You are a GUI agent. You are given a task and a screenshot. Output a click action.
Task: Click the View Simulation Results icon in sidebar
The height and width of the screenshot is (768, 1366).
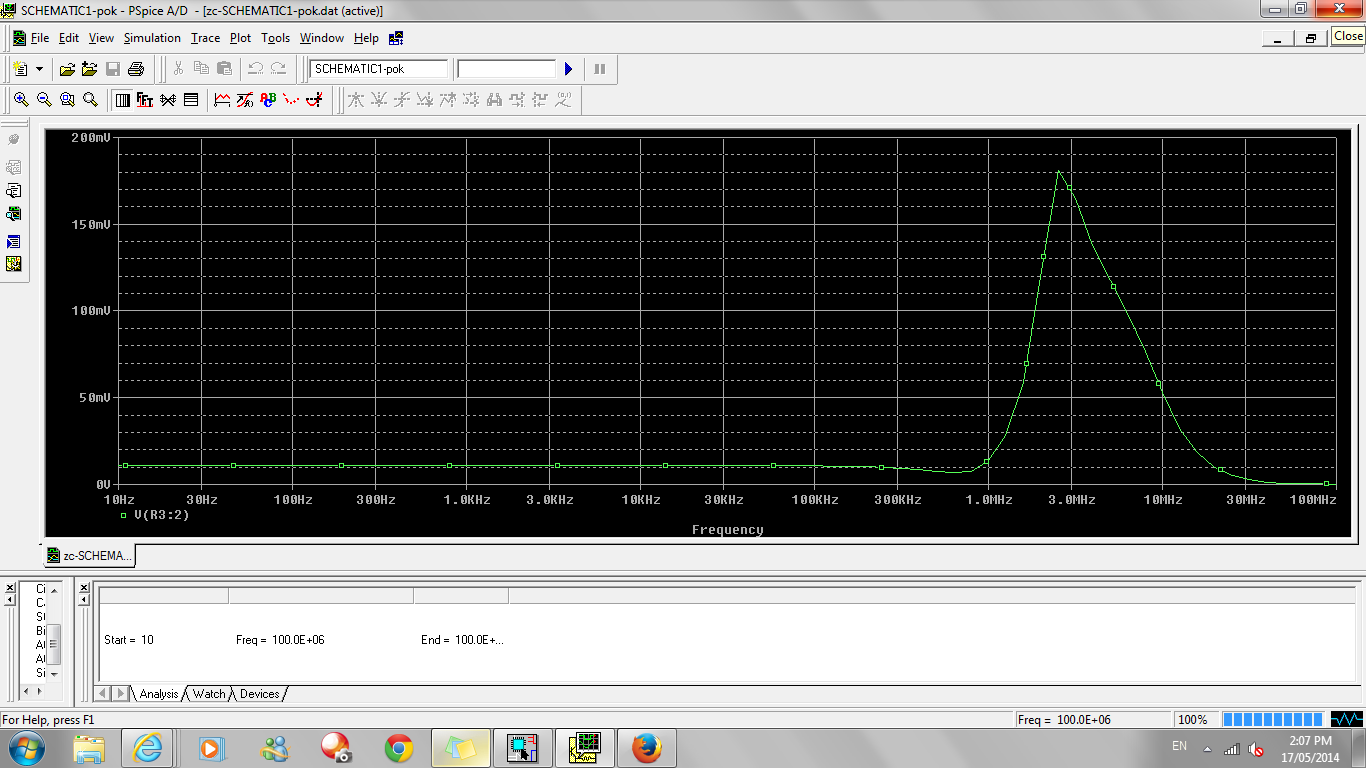point(14,214)
